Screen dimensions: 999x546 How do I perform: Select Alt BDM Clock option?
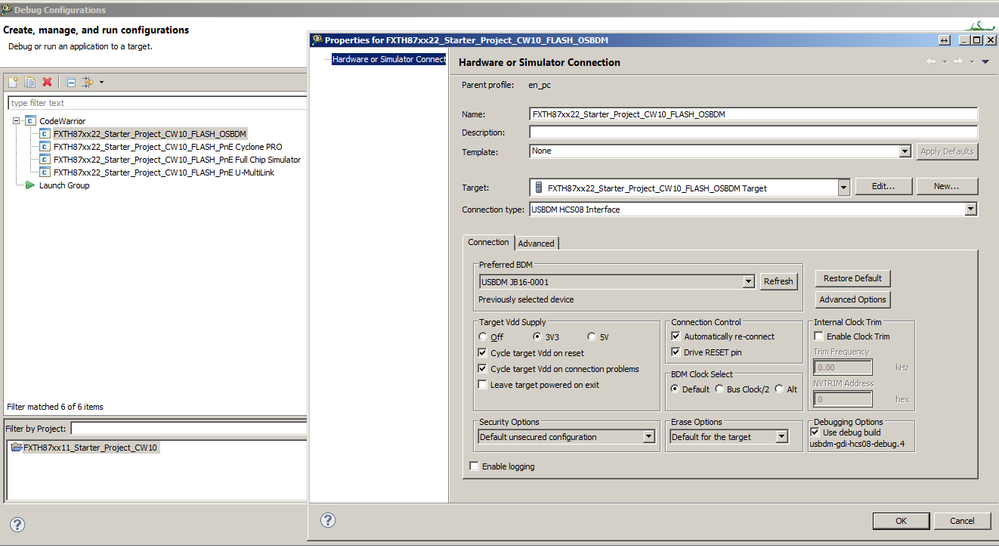779,389
